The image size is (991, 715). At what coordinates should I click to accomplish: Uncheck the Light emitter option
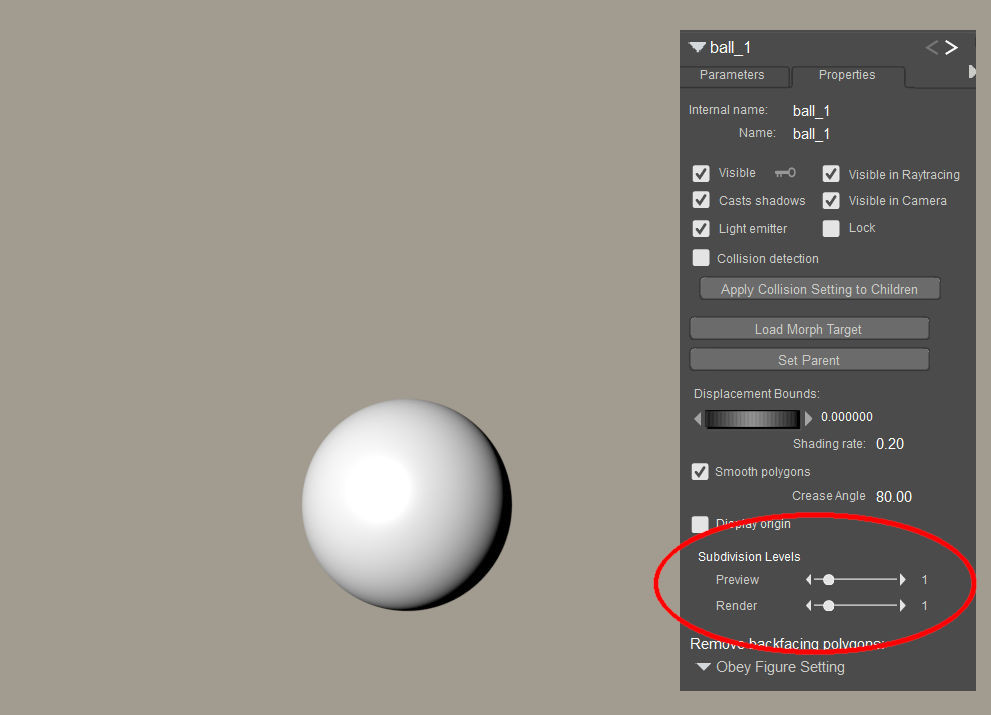[701, 228]
